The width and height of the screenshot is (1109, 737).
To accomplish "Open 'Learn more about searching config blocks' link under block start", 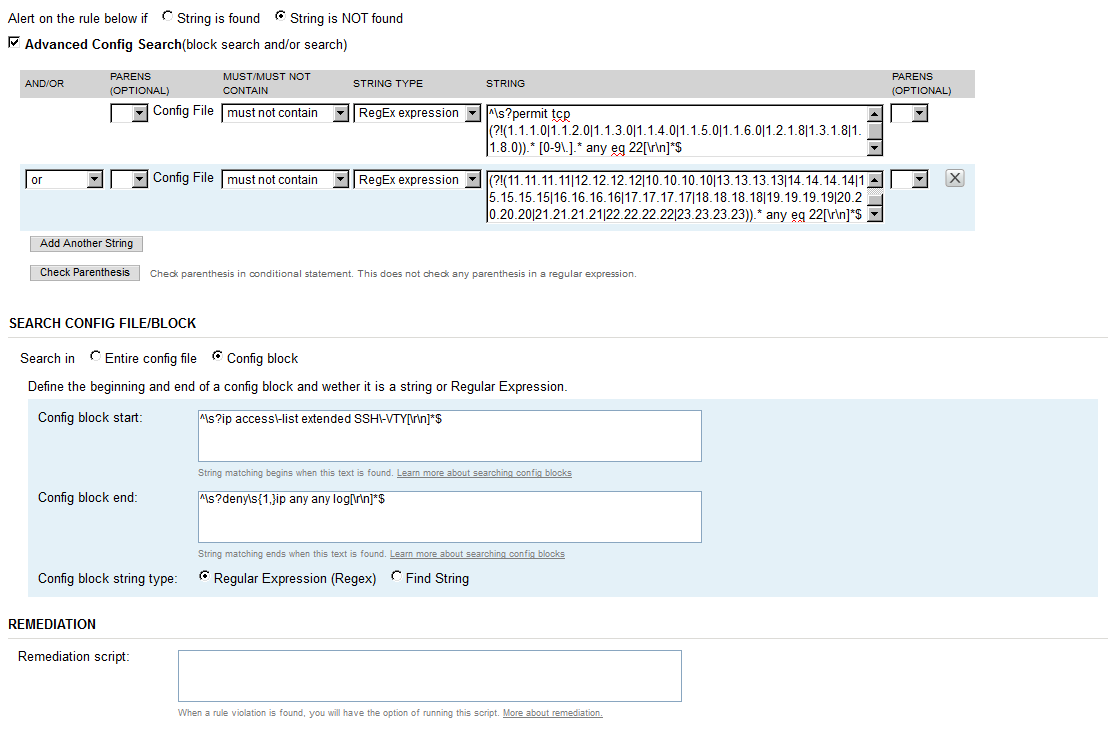I will [x=484, y=473].
